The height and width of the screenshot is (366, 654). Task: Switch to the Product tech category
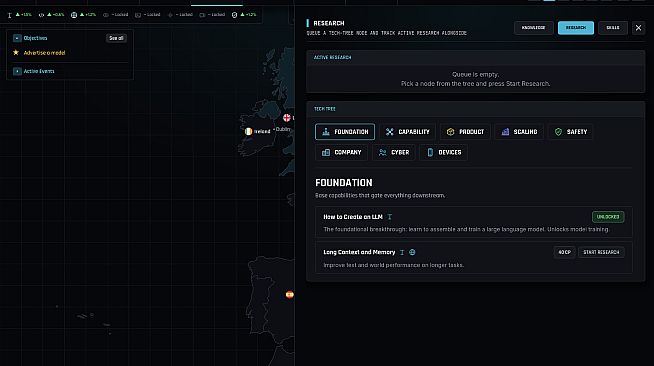click(465, 132)
